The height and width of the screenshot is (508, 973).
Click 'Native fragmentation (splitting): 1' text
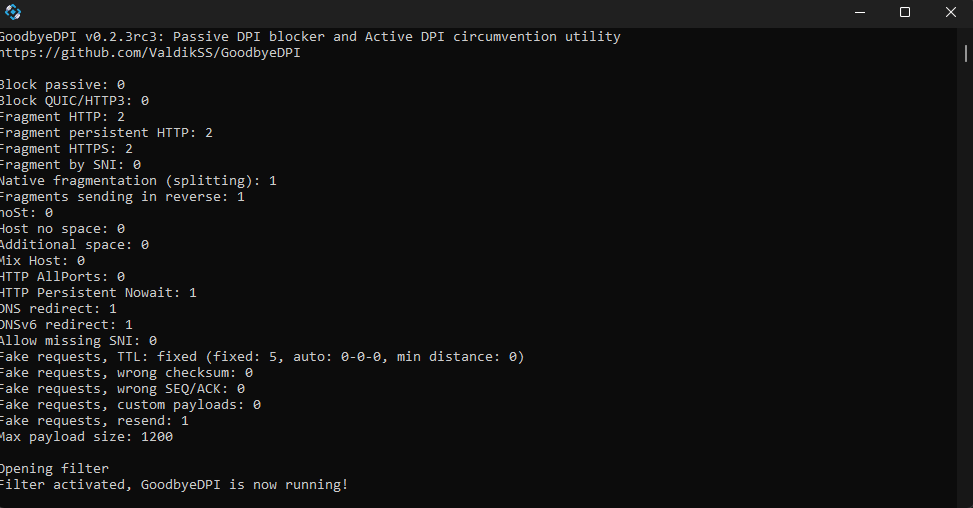point(138,181)
